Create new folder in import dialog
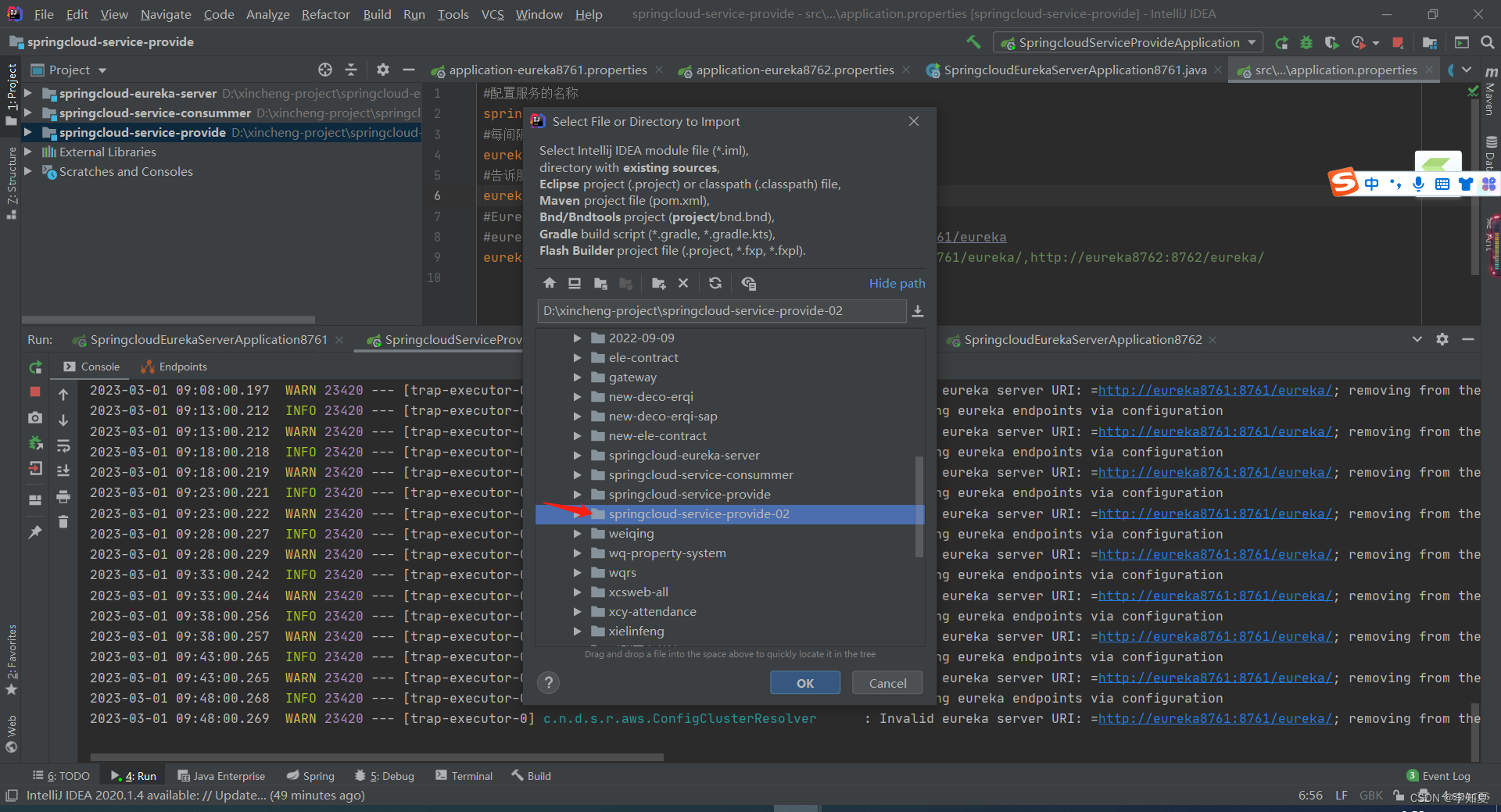The image size is (1501, 812). [658, 283]
